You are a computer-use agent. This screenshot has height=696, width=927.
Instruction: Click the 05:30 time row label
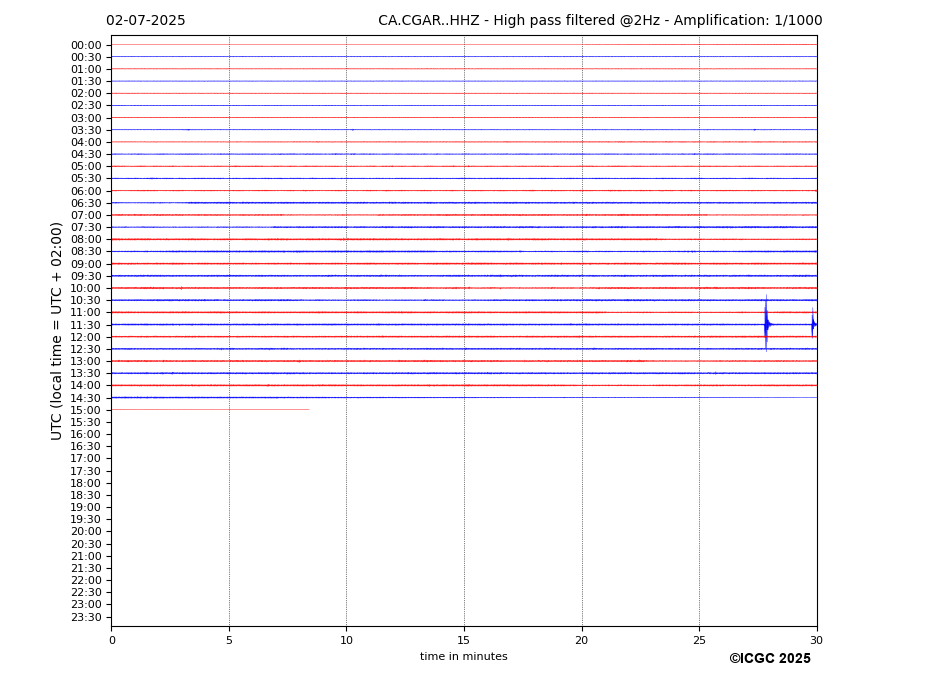click(x=86, y=179)
